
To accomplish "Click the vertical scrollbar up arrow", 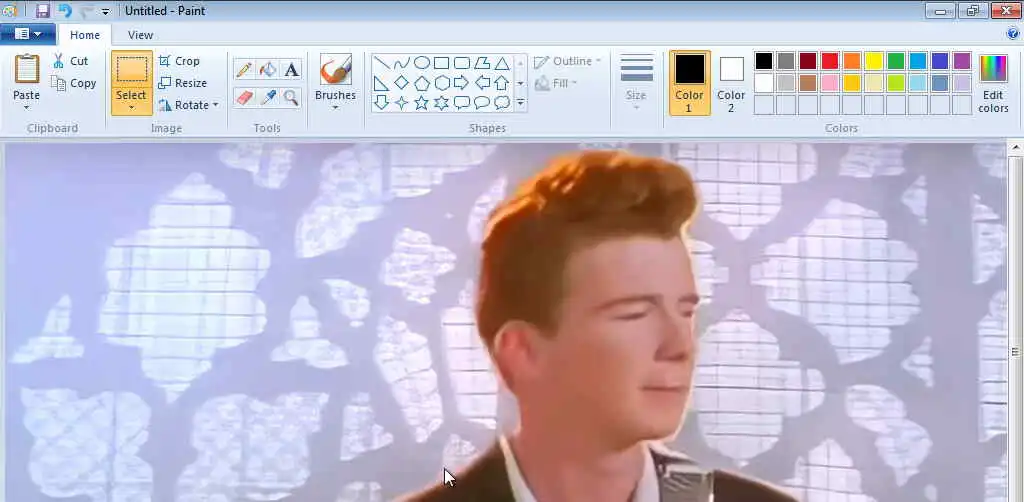I will 1016,148.
